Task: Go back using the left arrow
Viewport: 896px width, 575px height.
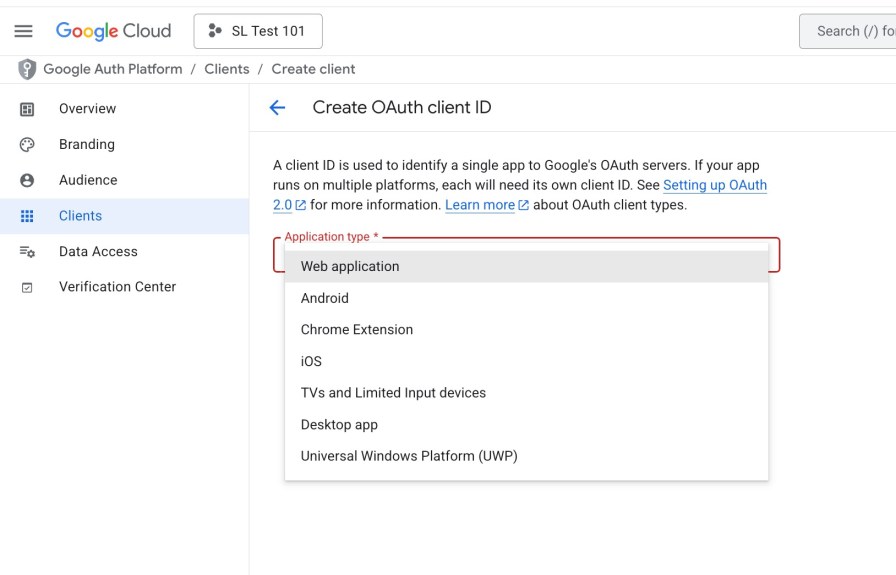Action: (x=278, y=108)
